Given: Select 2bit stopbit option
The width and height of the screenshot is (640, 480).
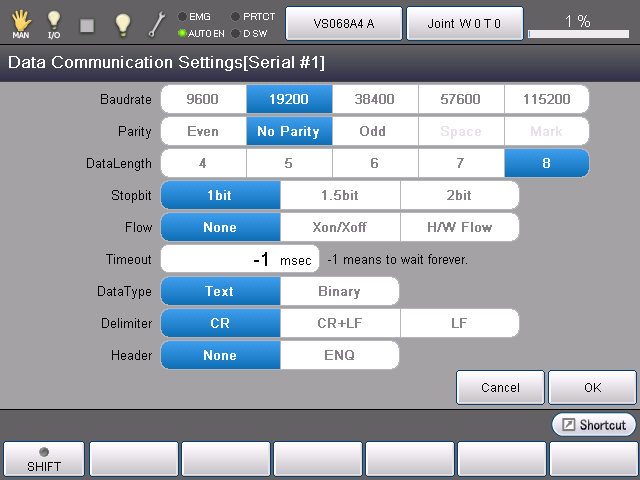Looking at the screenshot, I should click(459, 195).
